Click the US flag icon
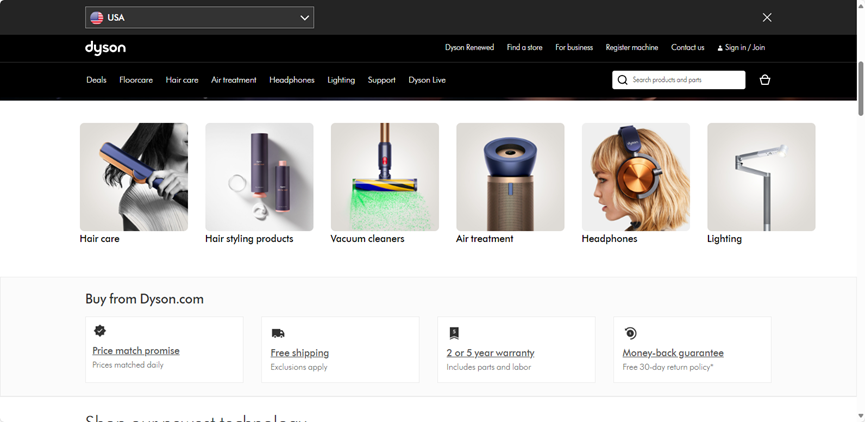 pyautogui.click(x=97, y=18)
